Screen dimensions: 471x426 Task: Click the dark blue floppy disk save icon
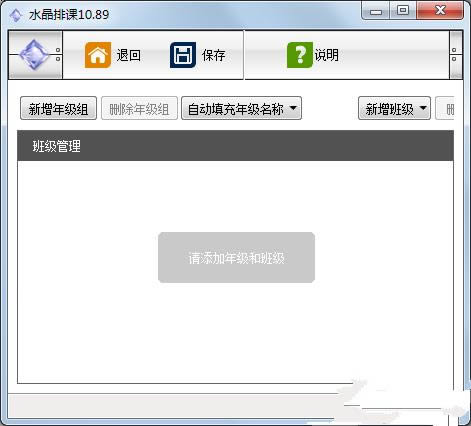(x=183, y=55)
